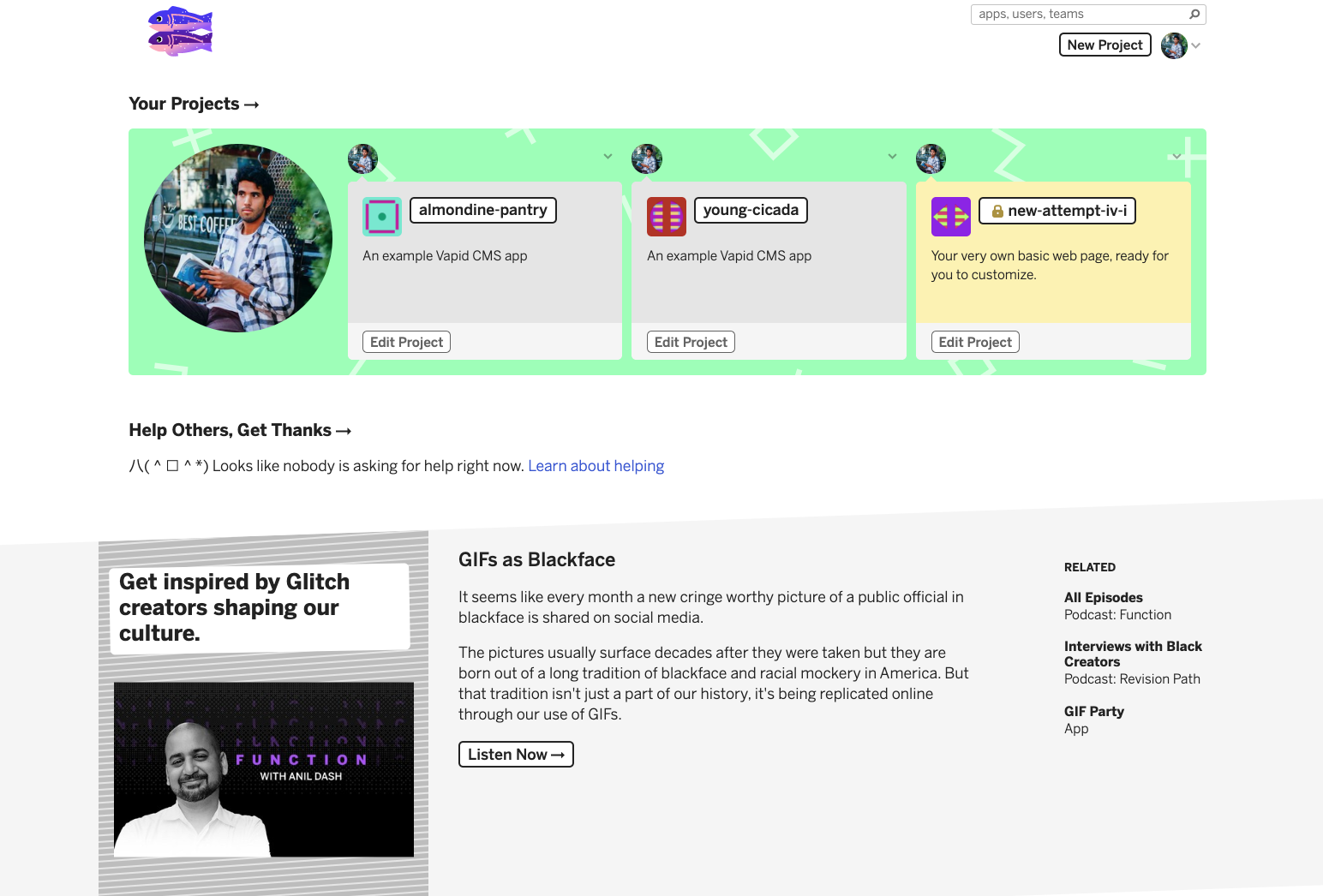Click user avatar above young-cicada card
This screenshot has width=1323, height=896.
click(647, 158)
